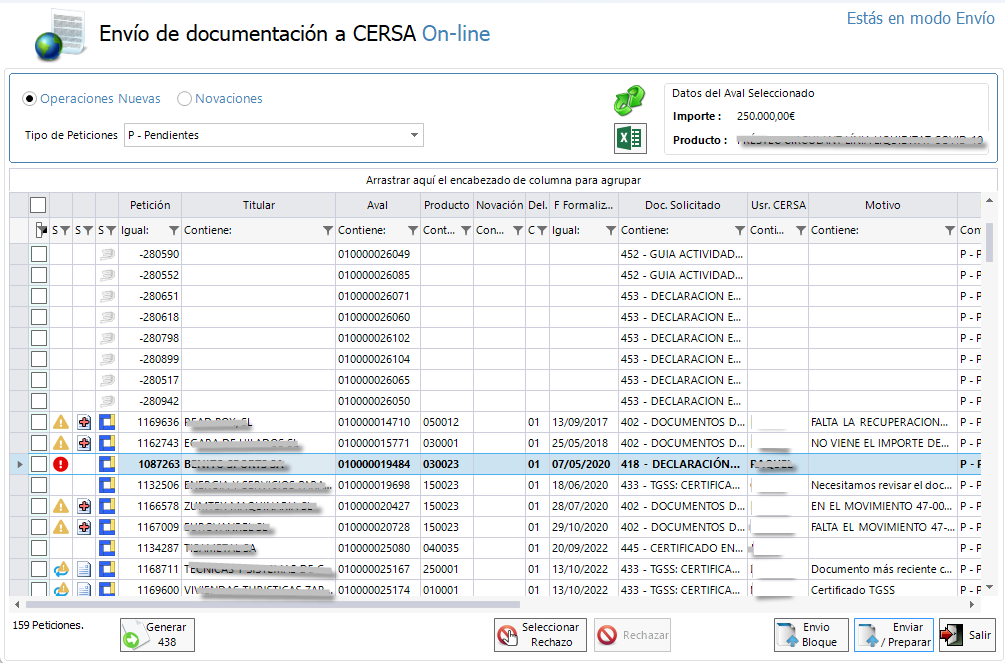Click the "159 Peticiones." count label
Viewport: 1005px width, 663px height.
click(x=48, y=625)
